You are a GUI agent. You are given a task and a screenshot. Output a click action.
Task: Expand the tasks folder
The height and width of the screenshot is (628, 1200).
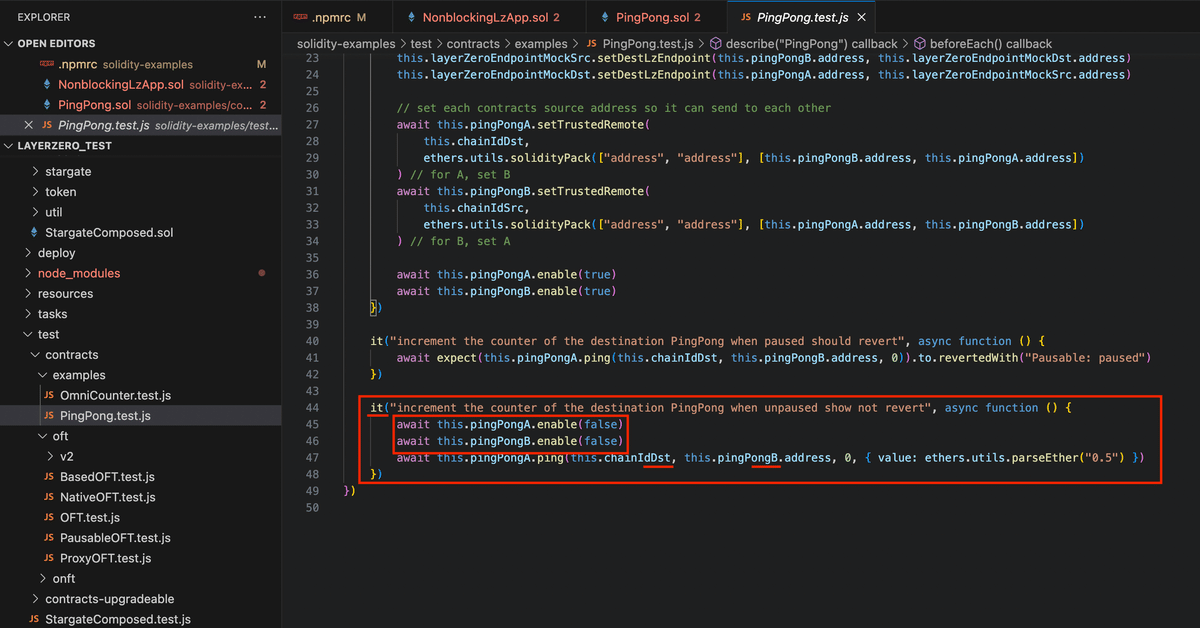click(52, 314)
